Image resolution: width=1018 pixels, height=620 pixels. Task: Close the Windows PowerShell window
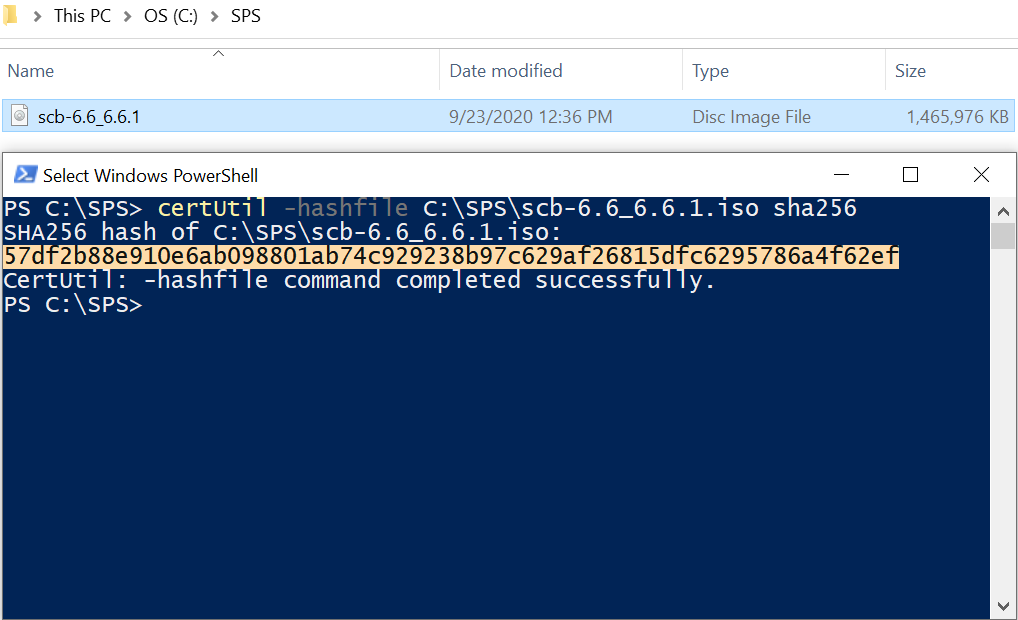pos(981,175)
